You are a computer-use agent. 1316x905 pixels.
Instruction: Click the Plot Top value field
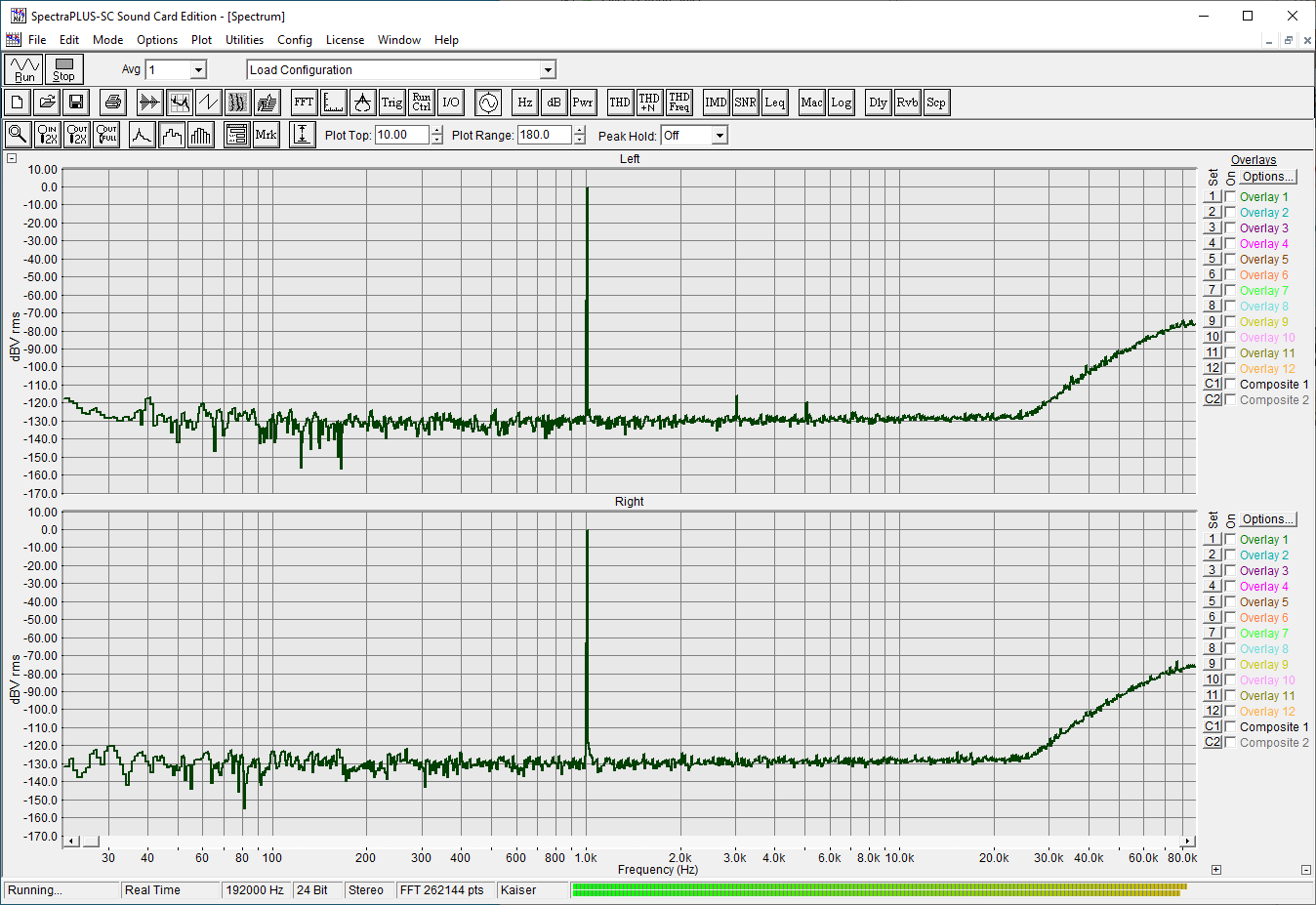(x=402, y=135)
